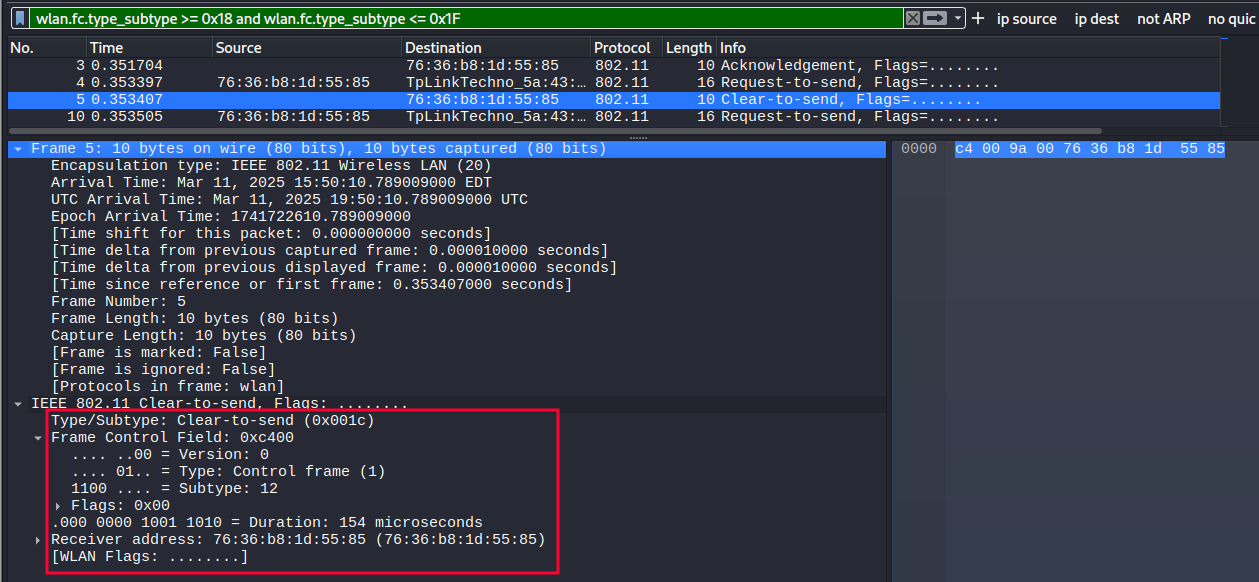Collapse the Frame Control Field node
The width and height of the screenshot is (1259, 582).
click(39, 438)
